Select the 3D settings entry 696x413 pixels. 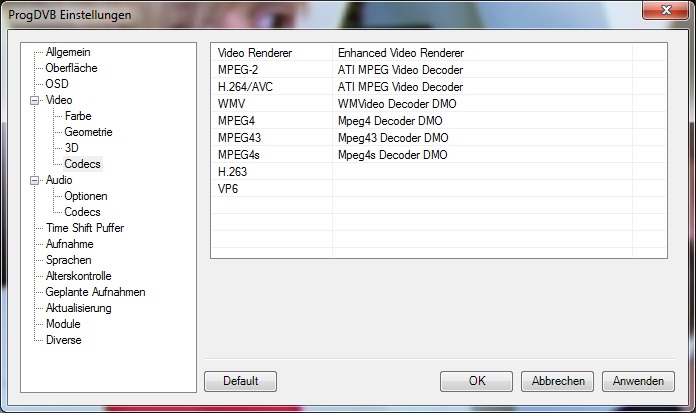71,148
